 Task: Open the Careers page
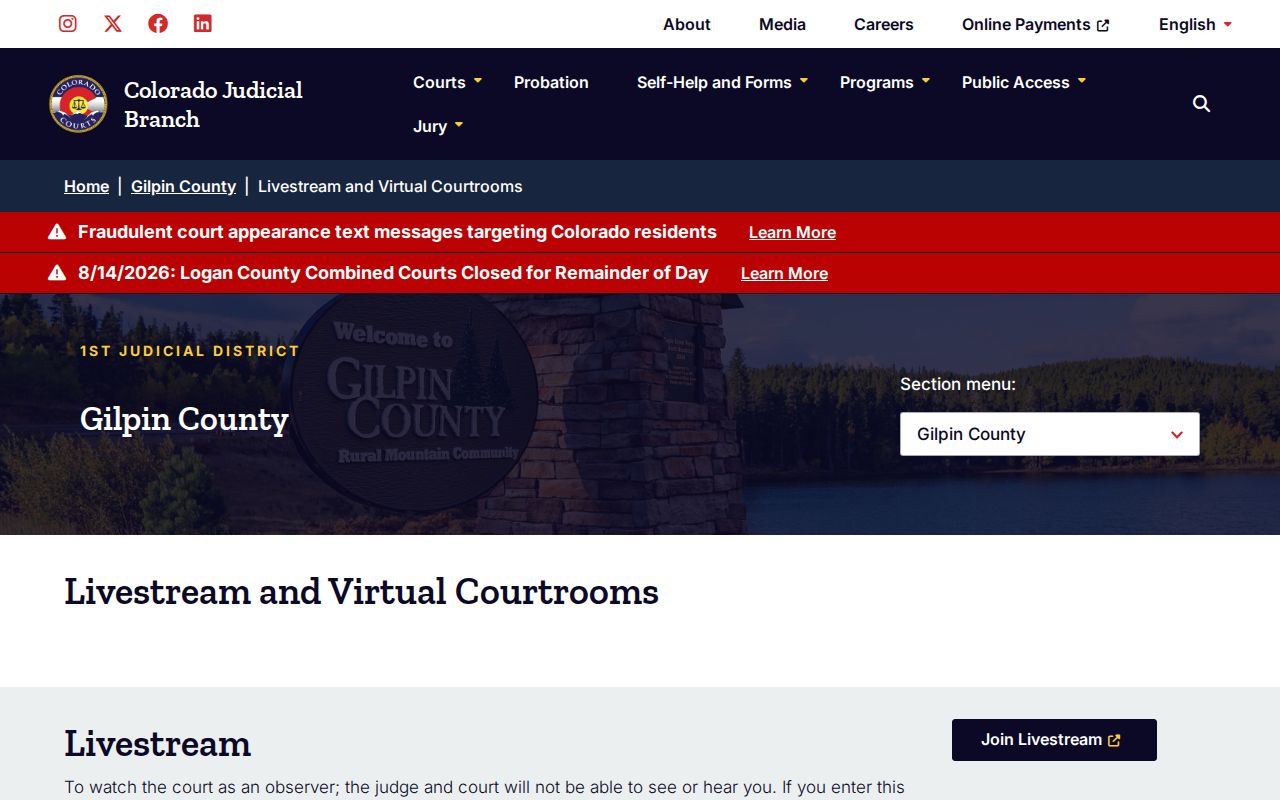[x=884, y=24]
